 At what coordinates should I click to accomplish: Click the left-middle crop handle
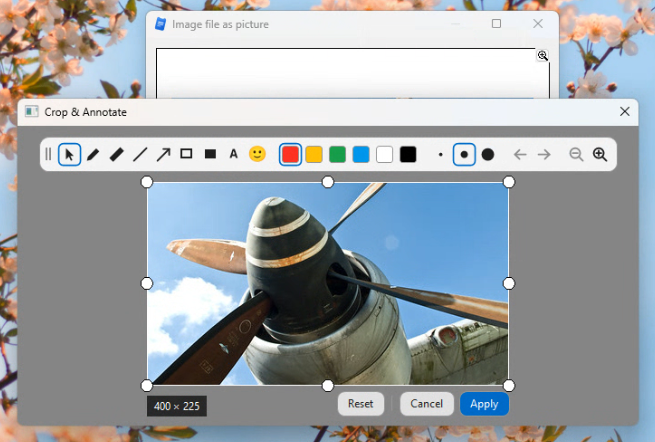pos(147,284)
